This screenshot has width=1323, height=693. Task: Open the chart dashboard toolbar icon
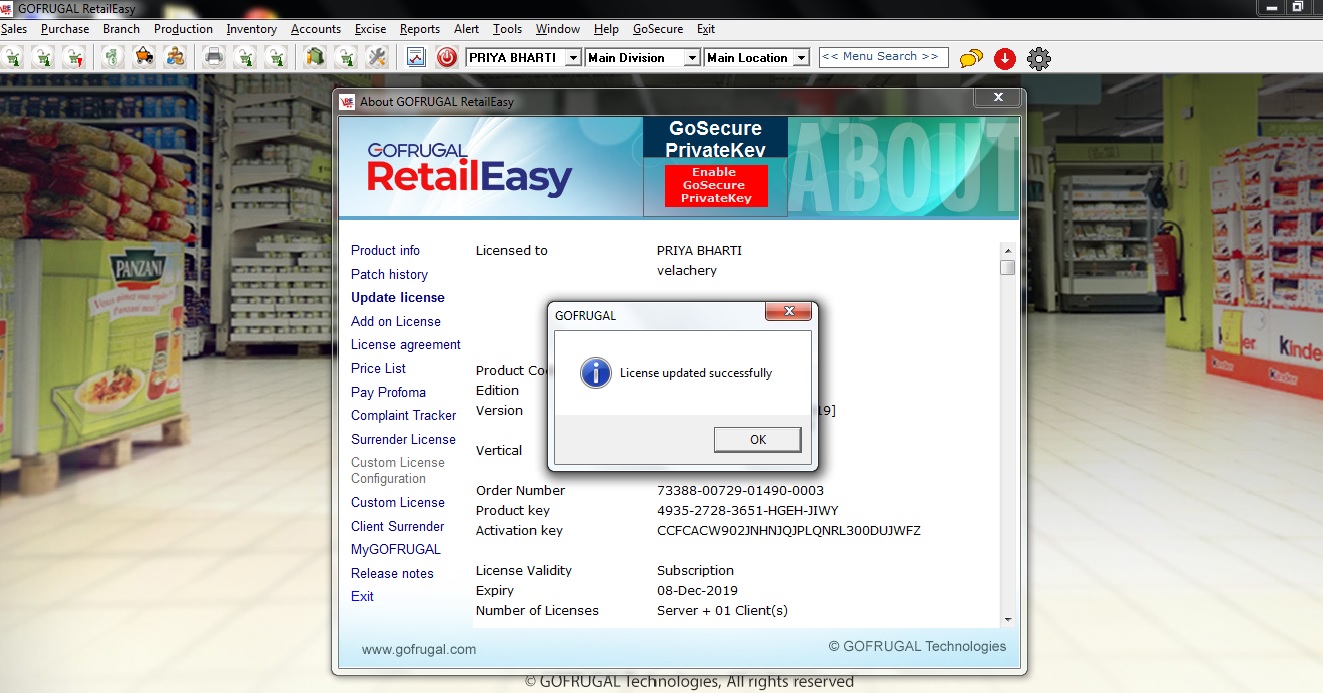(x=416, y=57)
